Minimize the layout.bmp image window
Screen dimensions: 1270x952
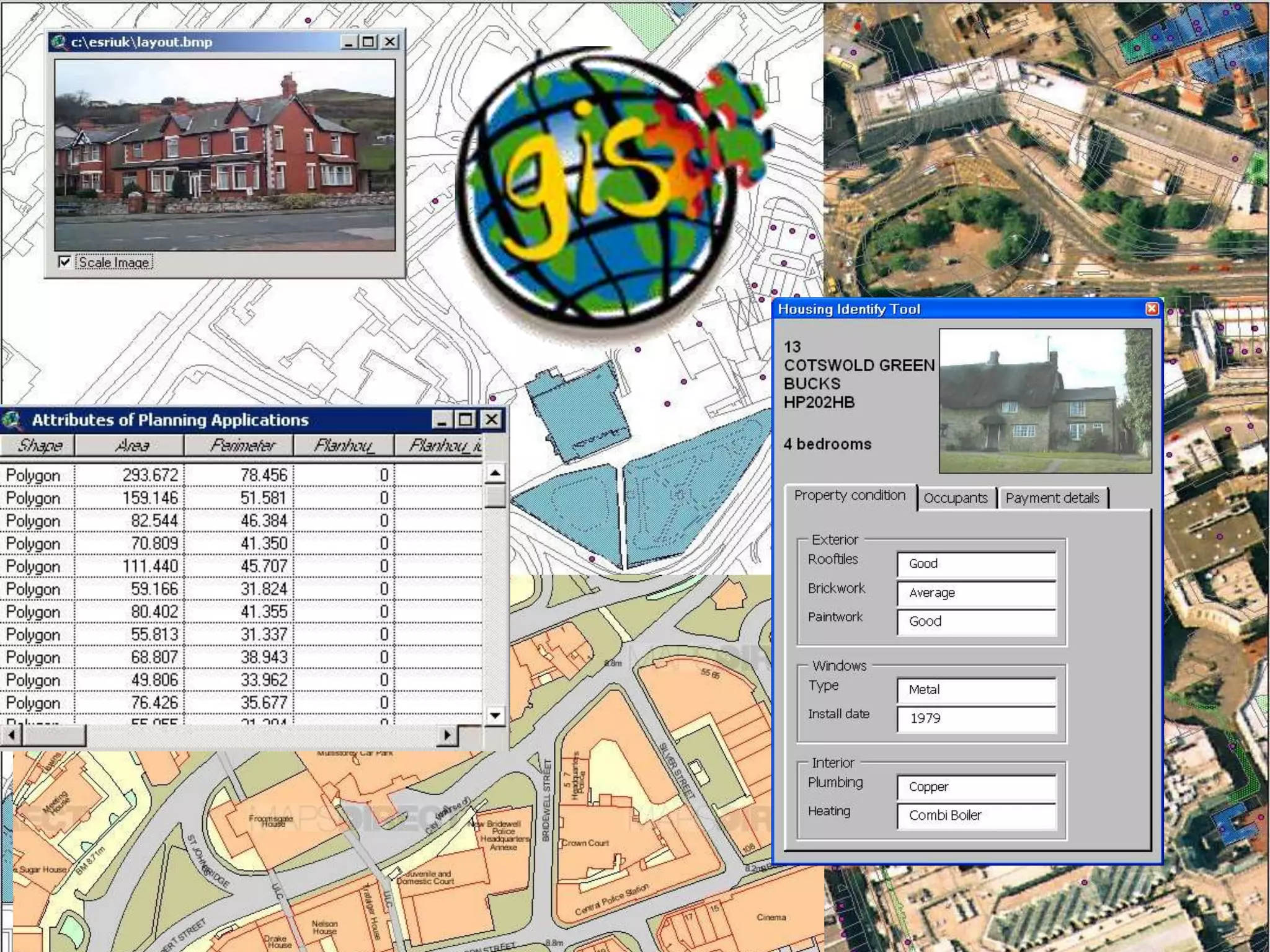click(x=349, y=42)
